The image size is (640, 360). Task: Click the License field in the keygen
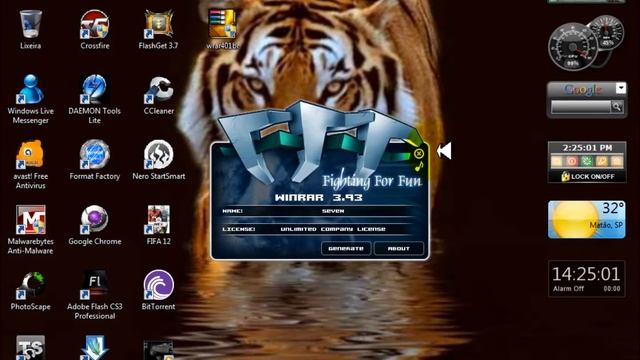[x=333, y=229]
